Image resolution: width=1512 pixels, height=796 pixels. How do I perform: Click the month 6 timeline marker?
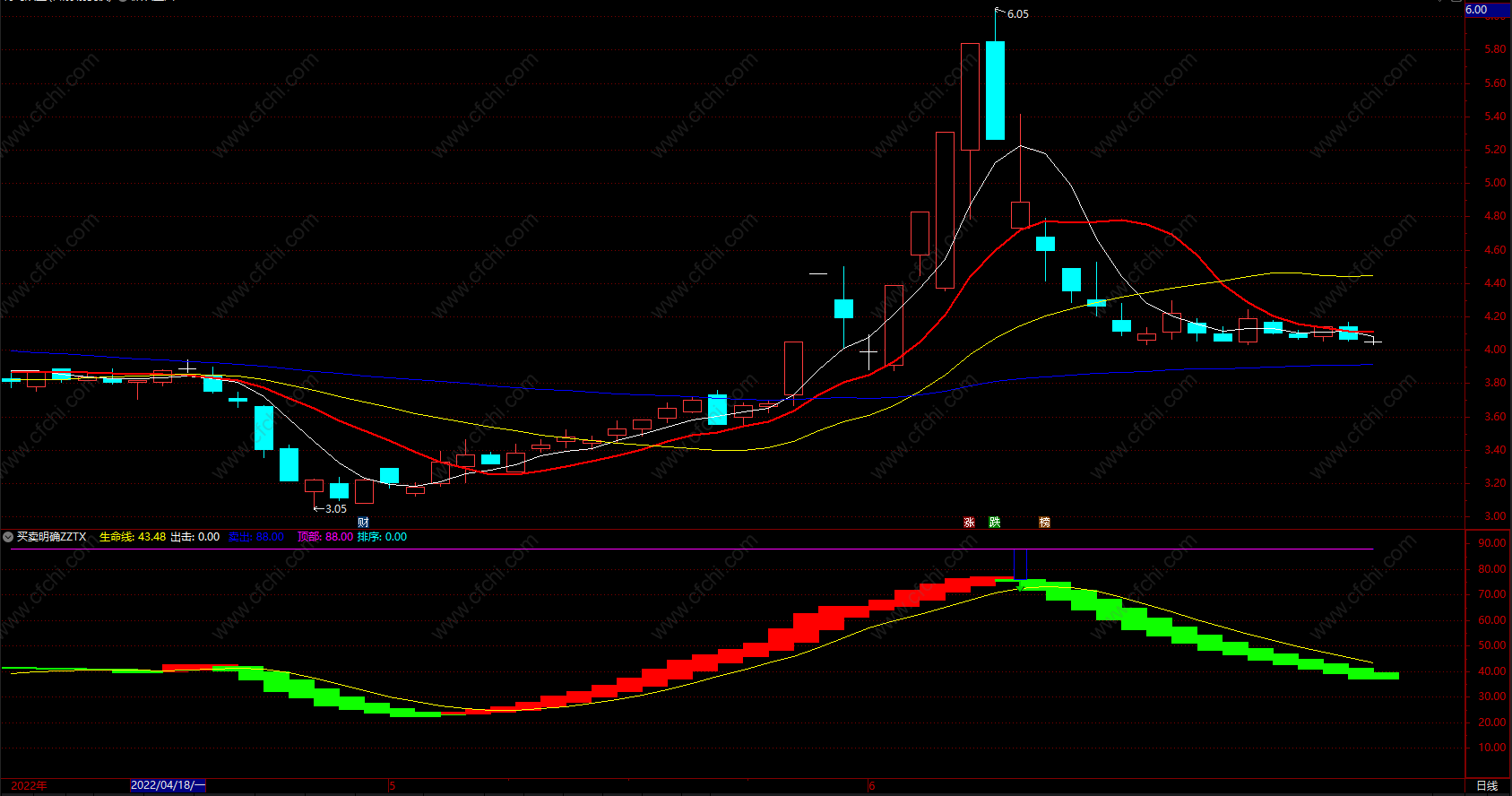click(871, 786)
